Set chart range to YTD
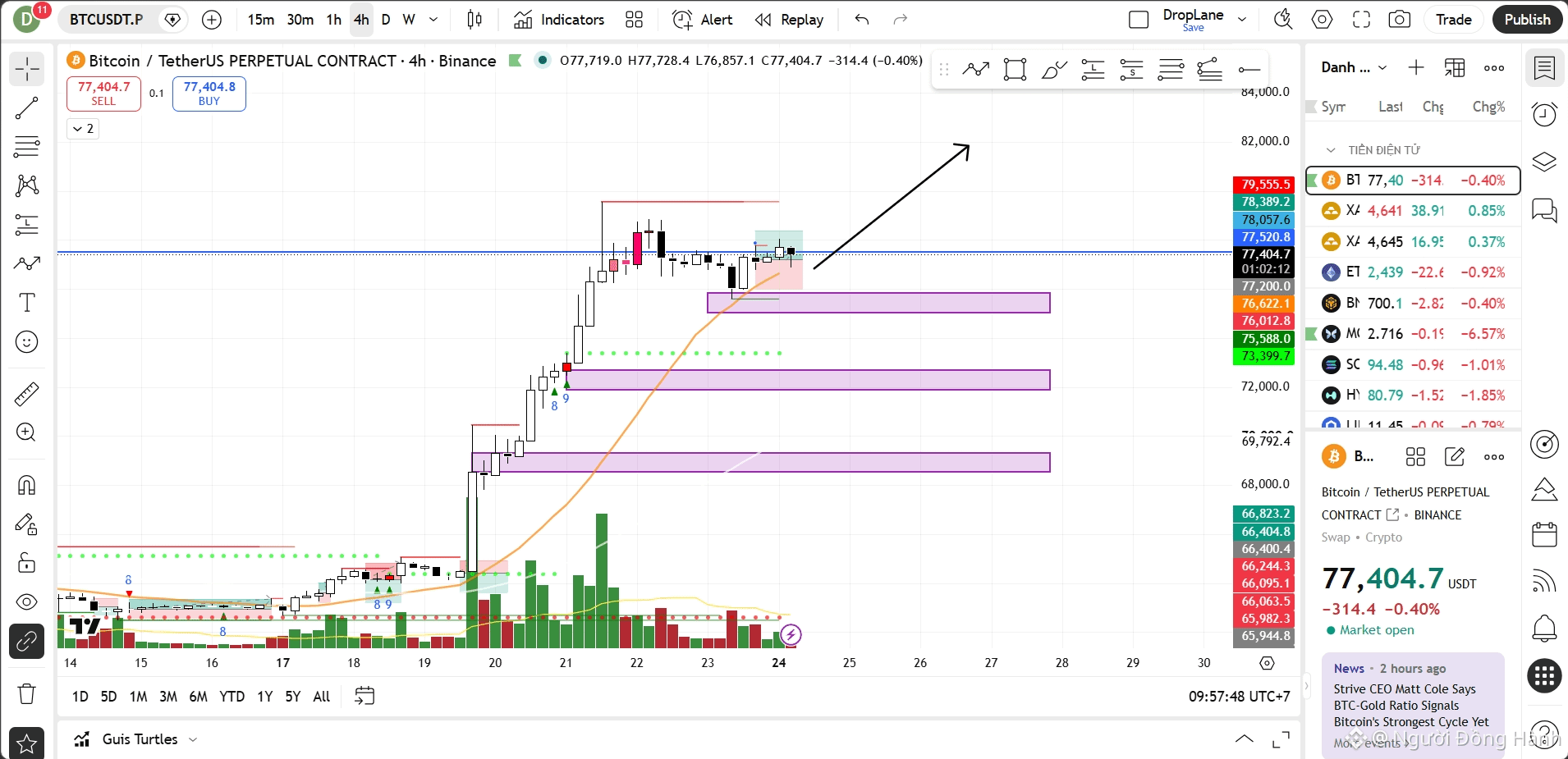The height and width of the screenshot is (759, 1568). (232, 697)
